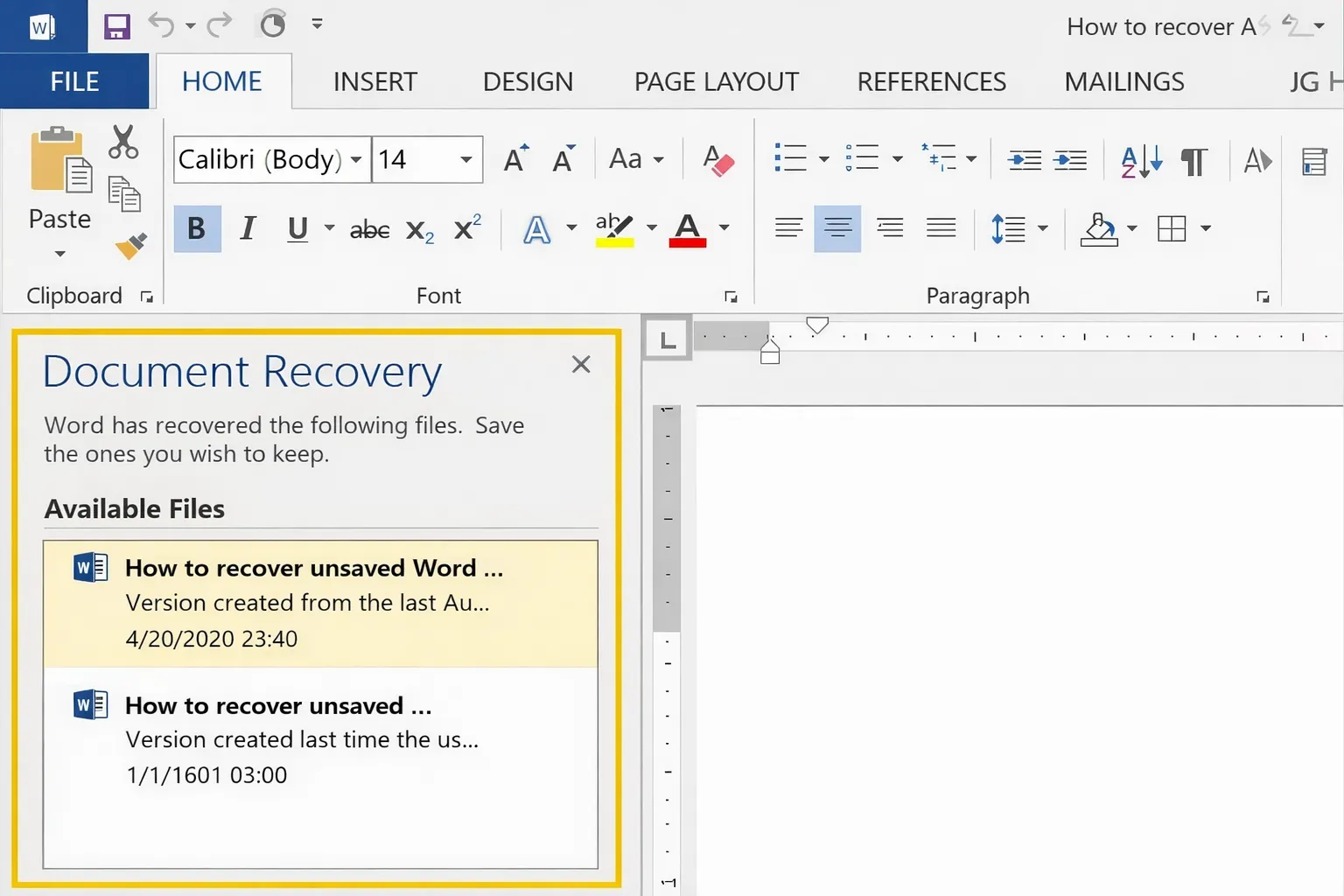
Task: Click the Format Painter icon
Action: pos(129,248)
